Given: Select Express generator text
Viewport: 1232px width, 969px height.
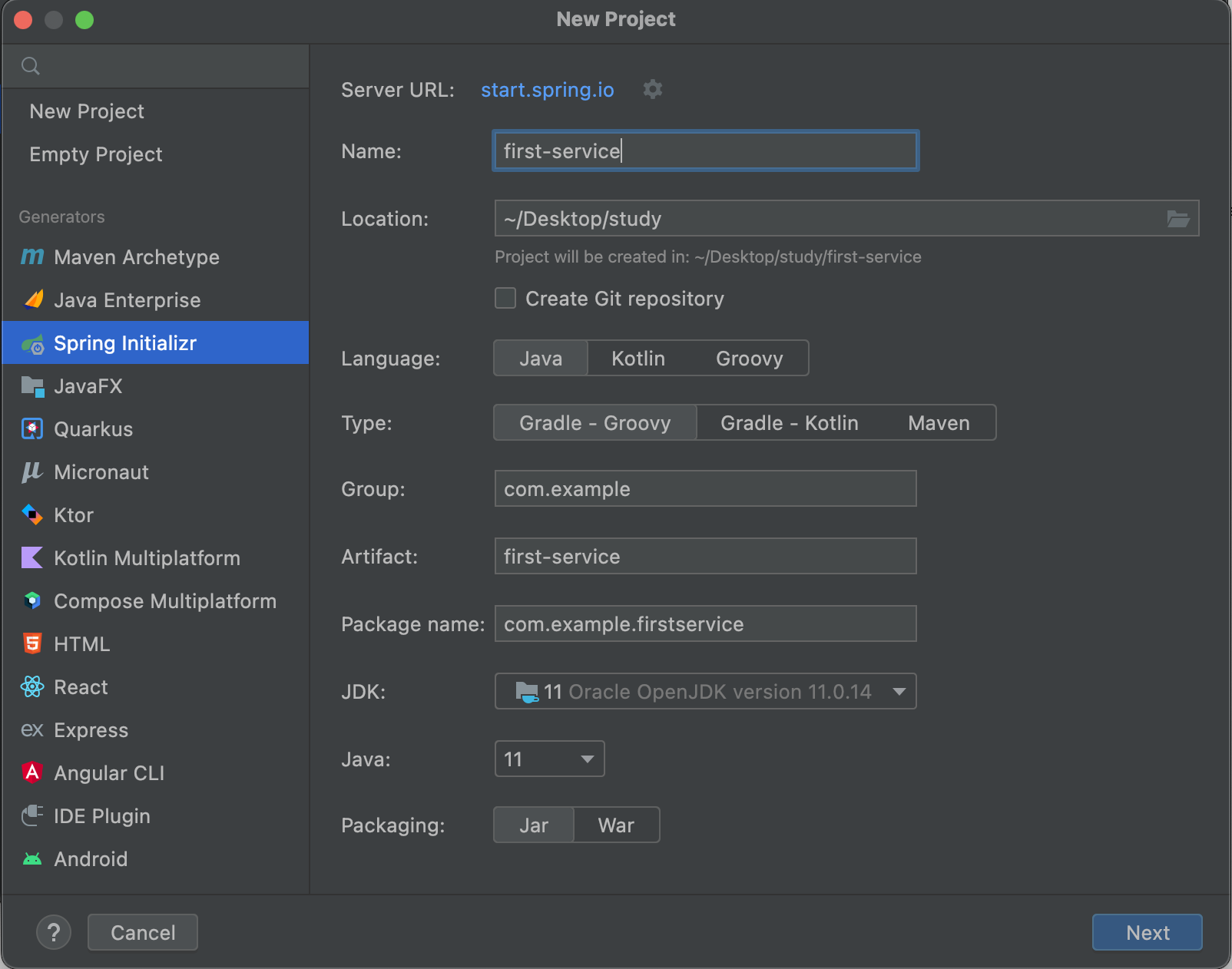Looking at the screenshot, I should [x=91, y=730].
